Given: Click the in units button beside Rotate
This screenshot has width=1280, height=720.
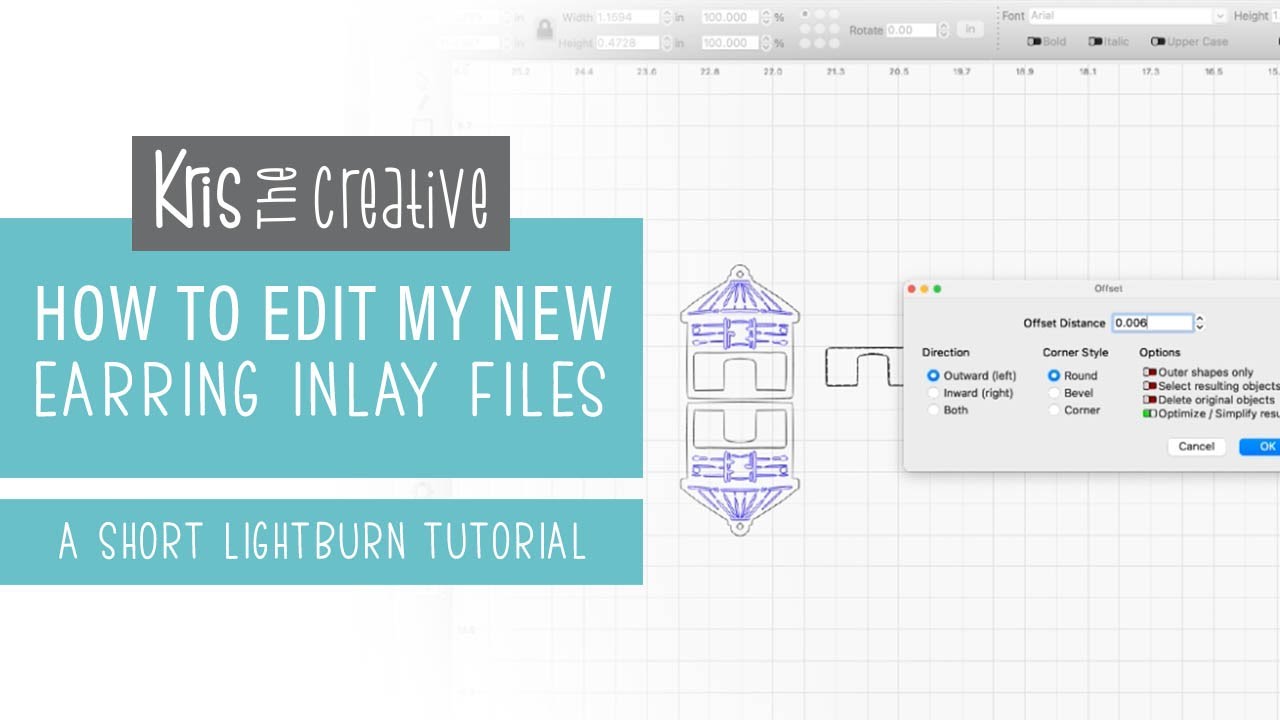Looking at the screenshot, I should coord(970,29).
